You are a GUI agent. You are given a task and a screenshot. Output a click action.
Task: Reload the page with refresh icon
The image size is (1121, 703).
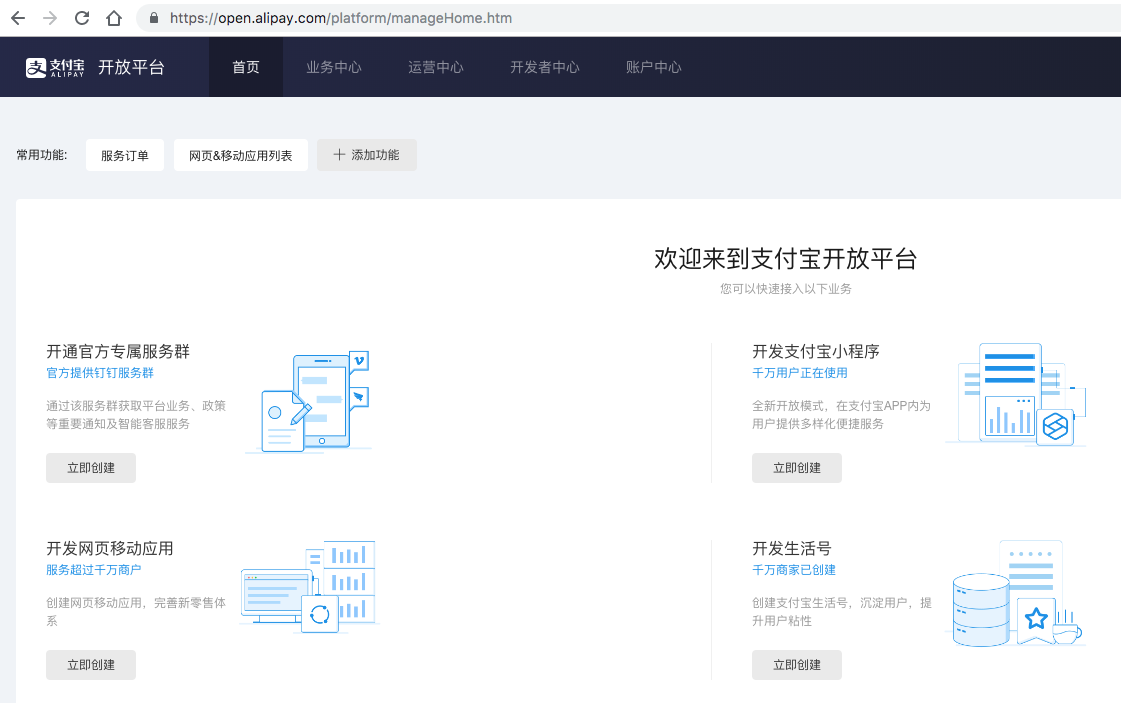82,18
